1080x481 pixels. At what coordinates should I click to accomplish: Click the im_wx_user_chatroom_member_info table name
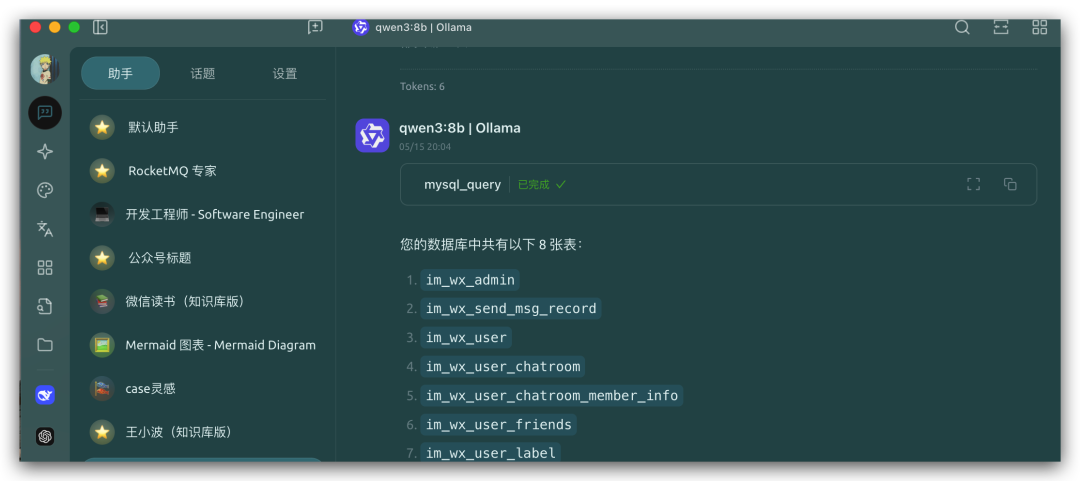[552, 396]
